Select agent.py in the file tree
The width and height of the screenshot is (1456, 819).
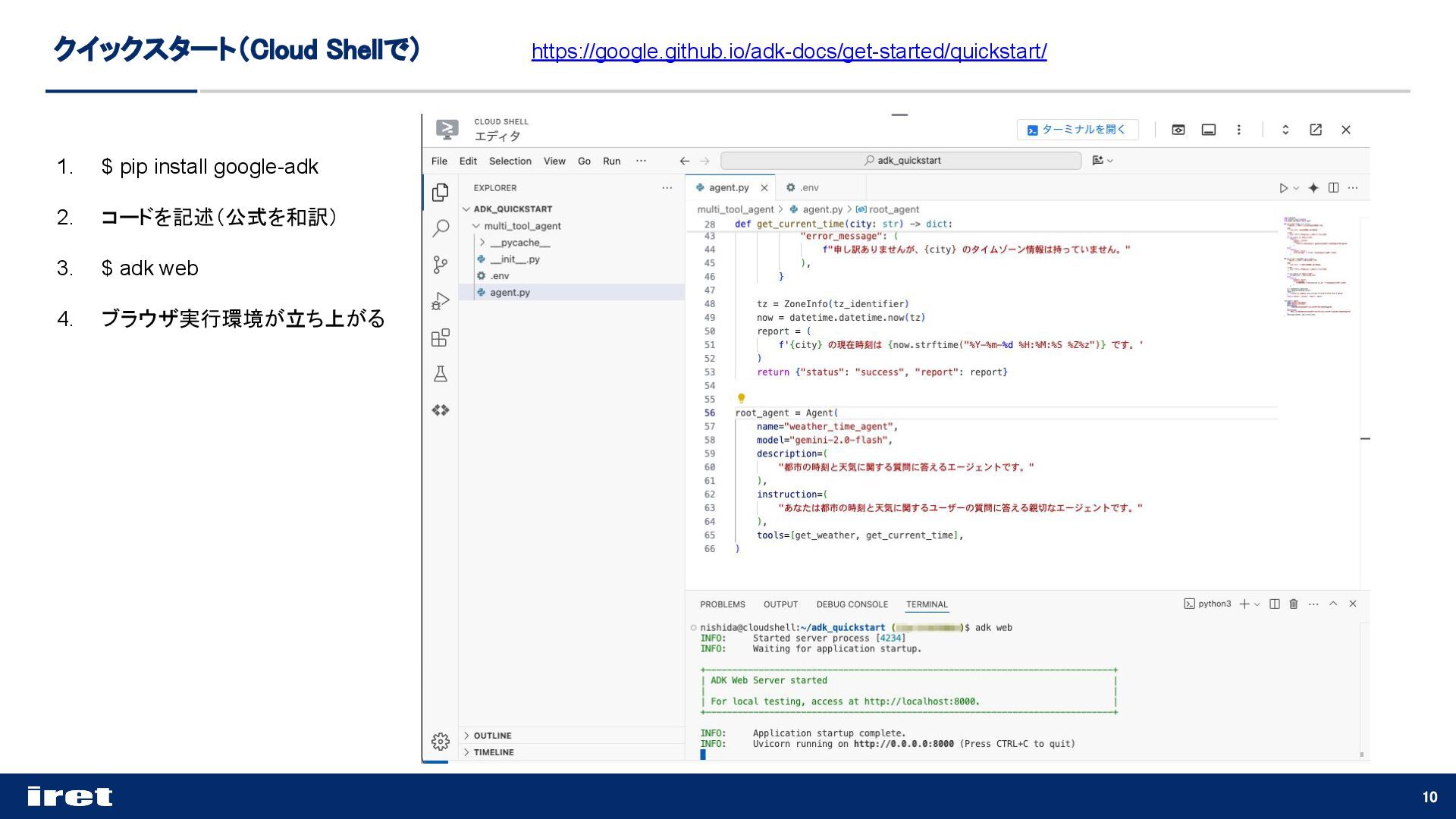572,293
